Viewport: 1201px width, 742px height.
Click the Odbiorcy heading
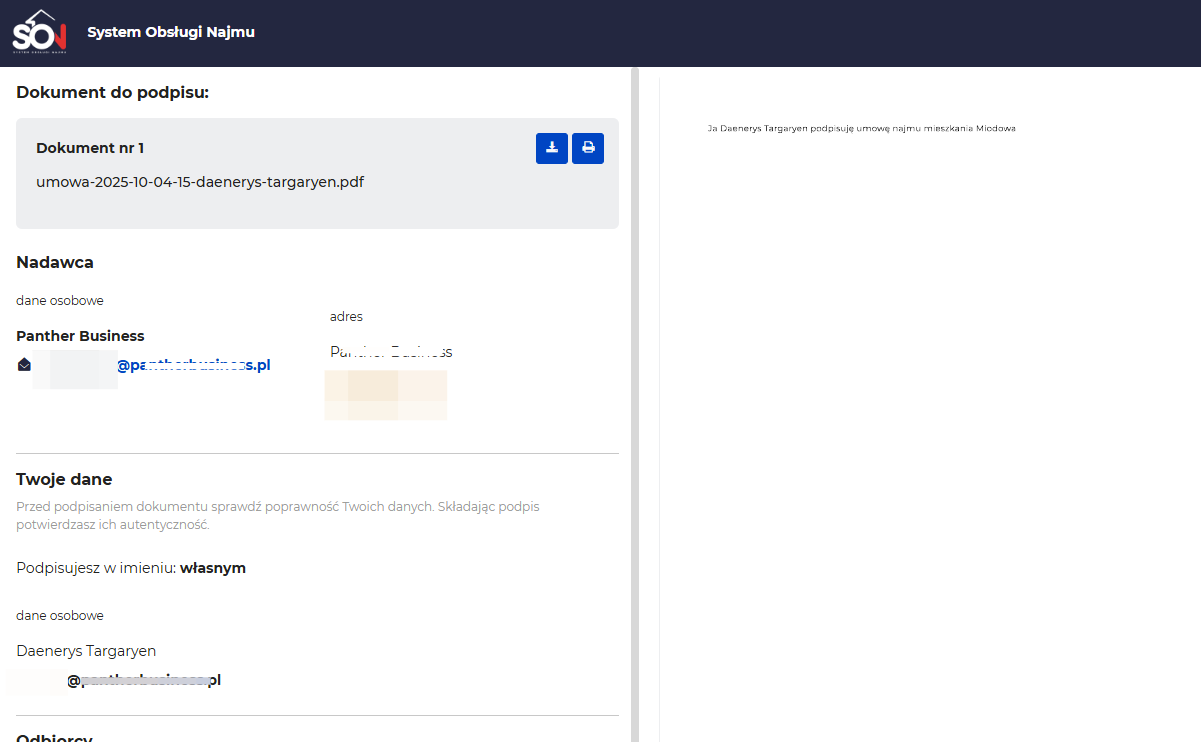pyautogui.click(x=54, y=738)
